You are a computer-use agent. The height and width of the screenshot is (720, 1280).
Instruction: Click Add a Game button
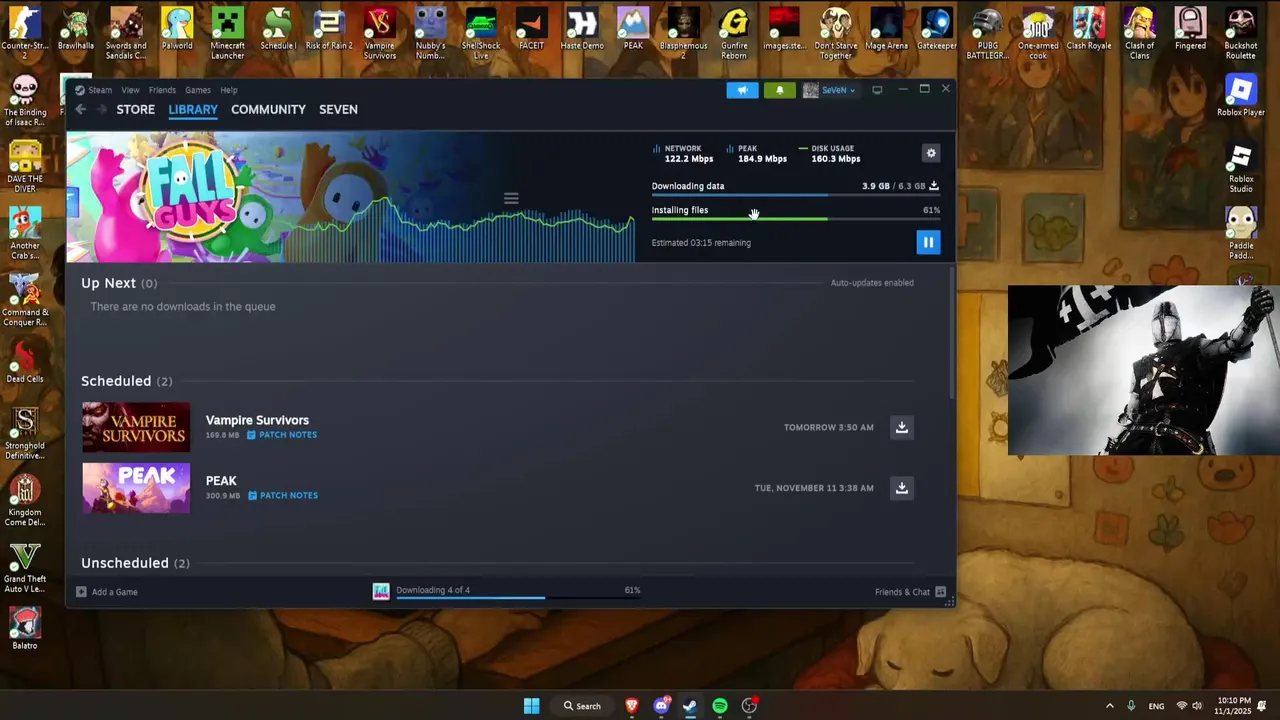[x=108, y=592]
